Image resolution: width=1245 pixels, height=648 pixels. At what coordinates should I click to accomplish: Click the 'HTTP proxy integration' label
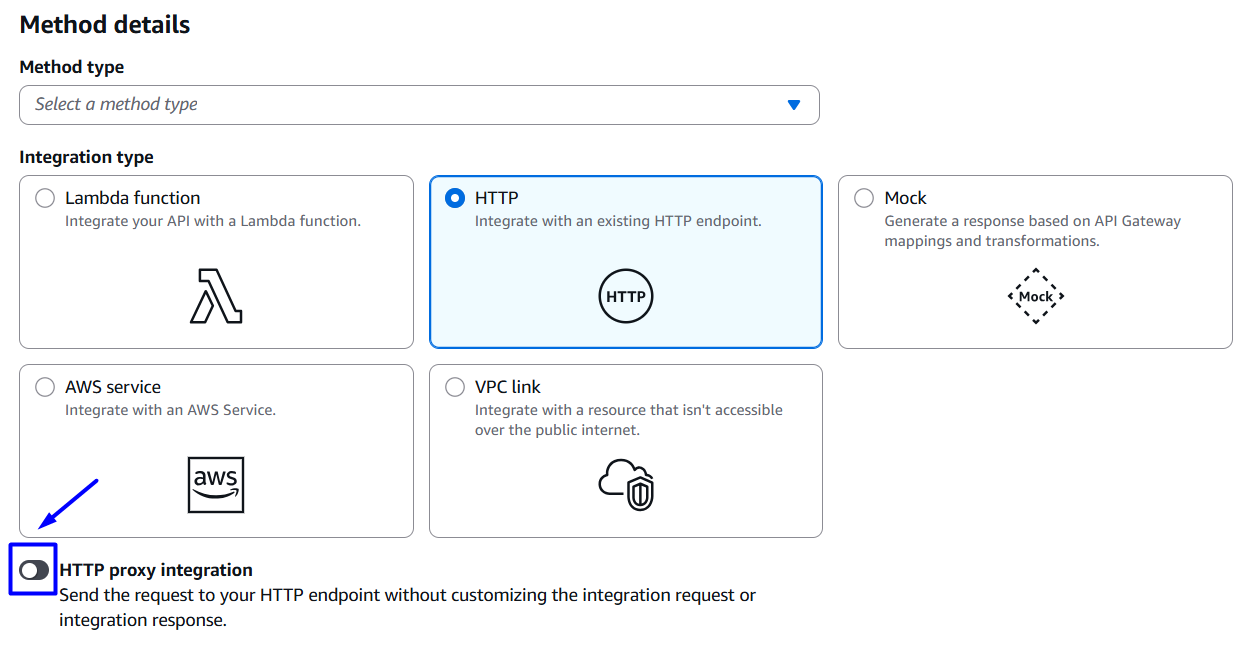tap(156, 570)
